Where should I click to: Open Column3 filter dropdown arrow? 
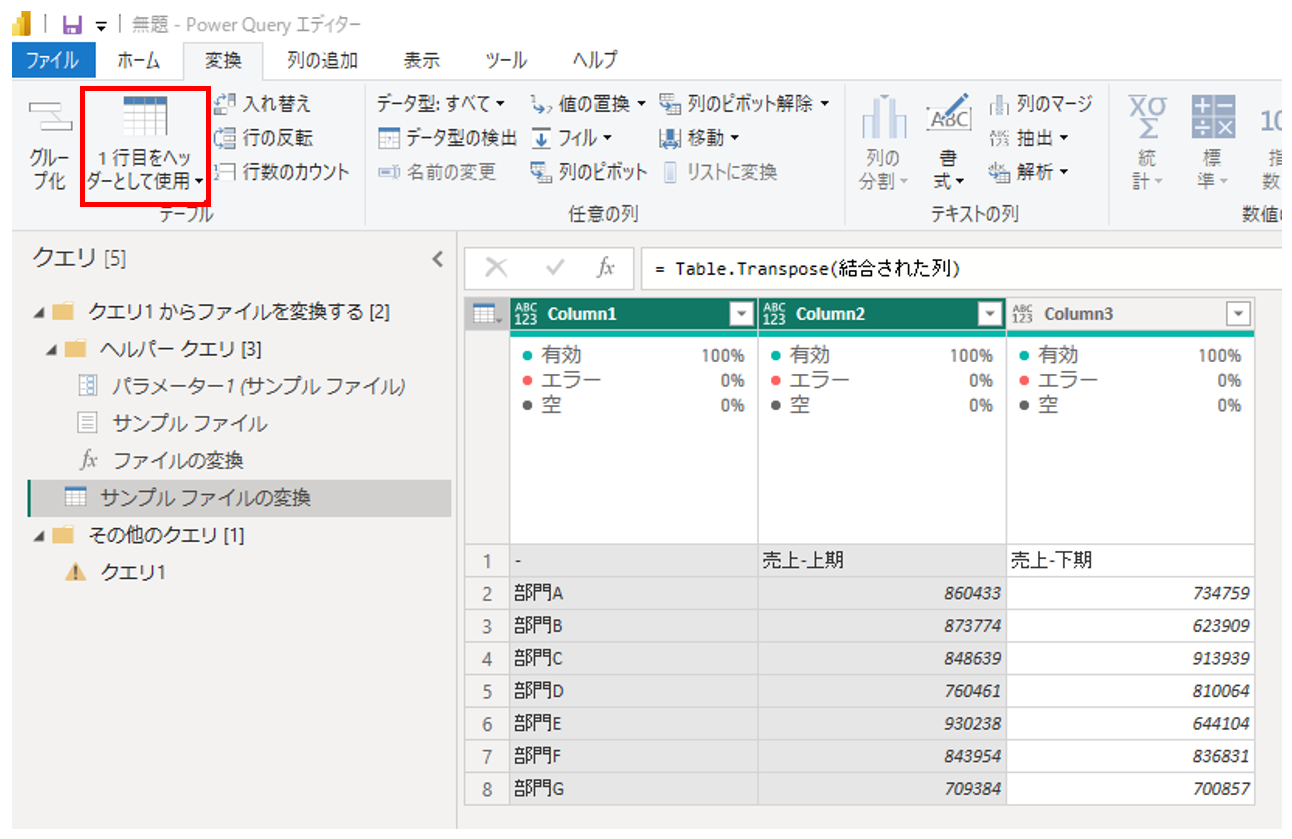1239,314
